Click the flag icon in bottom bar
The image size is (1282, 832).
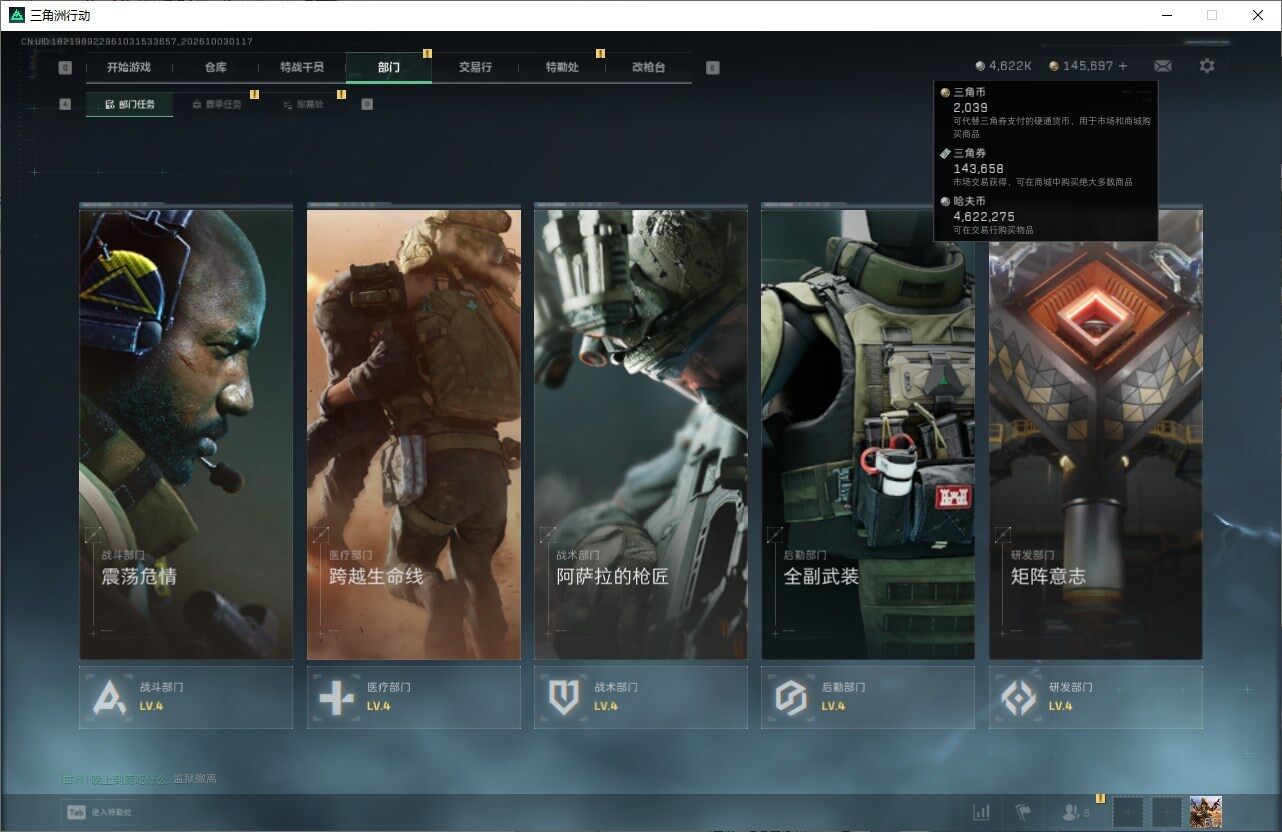pos(1023,812)
